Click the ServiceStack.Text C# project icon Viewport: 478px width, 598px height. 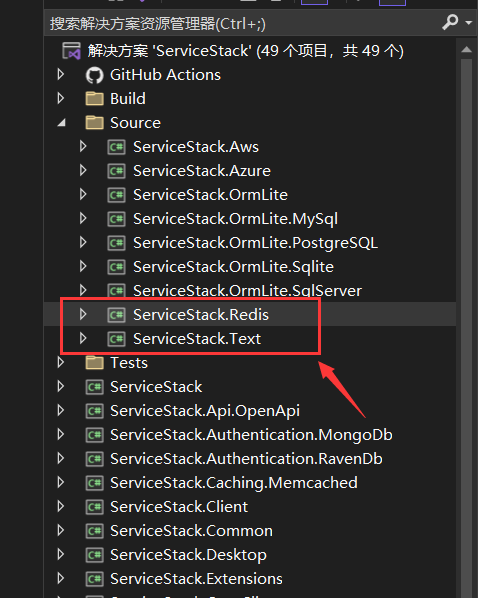coord(116,339)
